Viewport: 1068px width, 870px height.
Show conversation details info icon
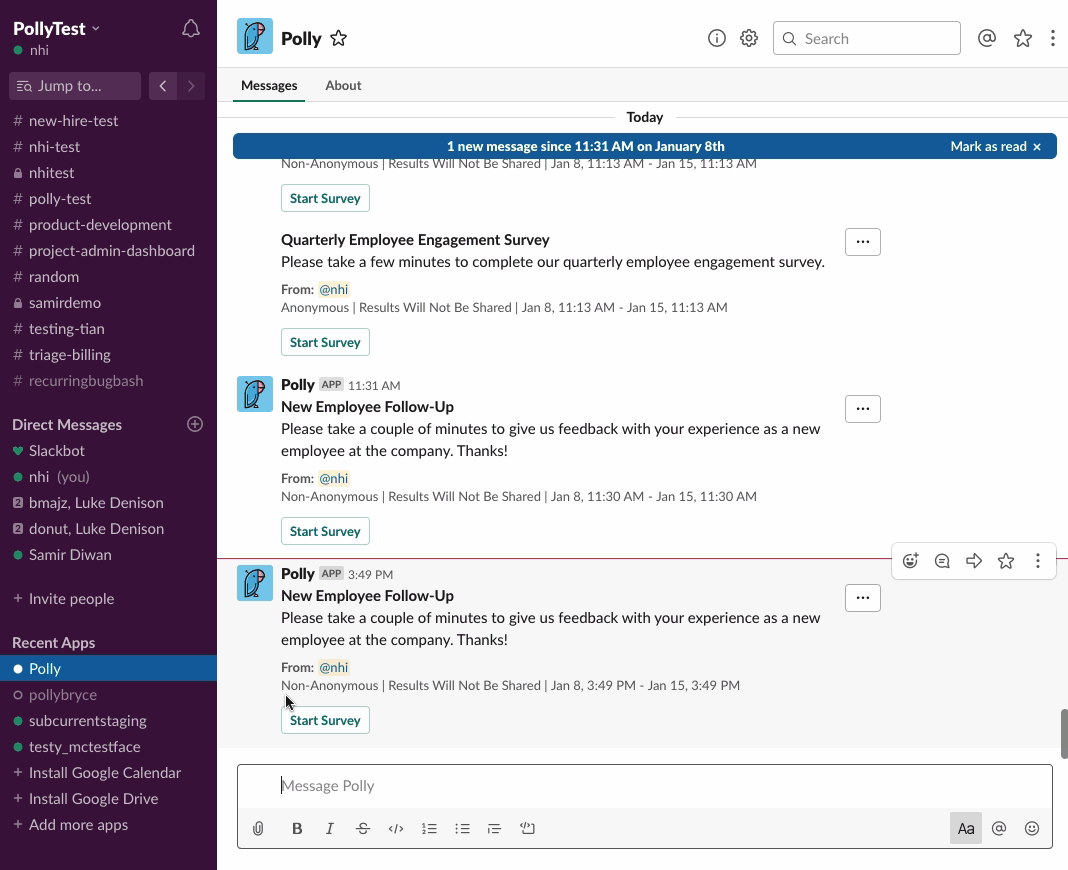(717, 38)
